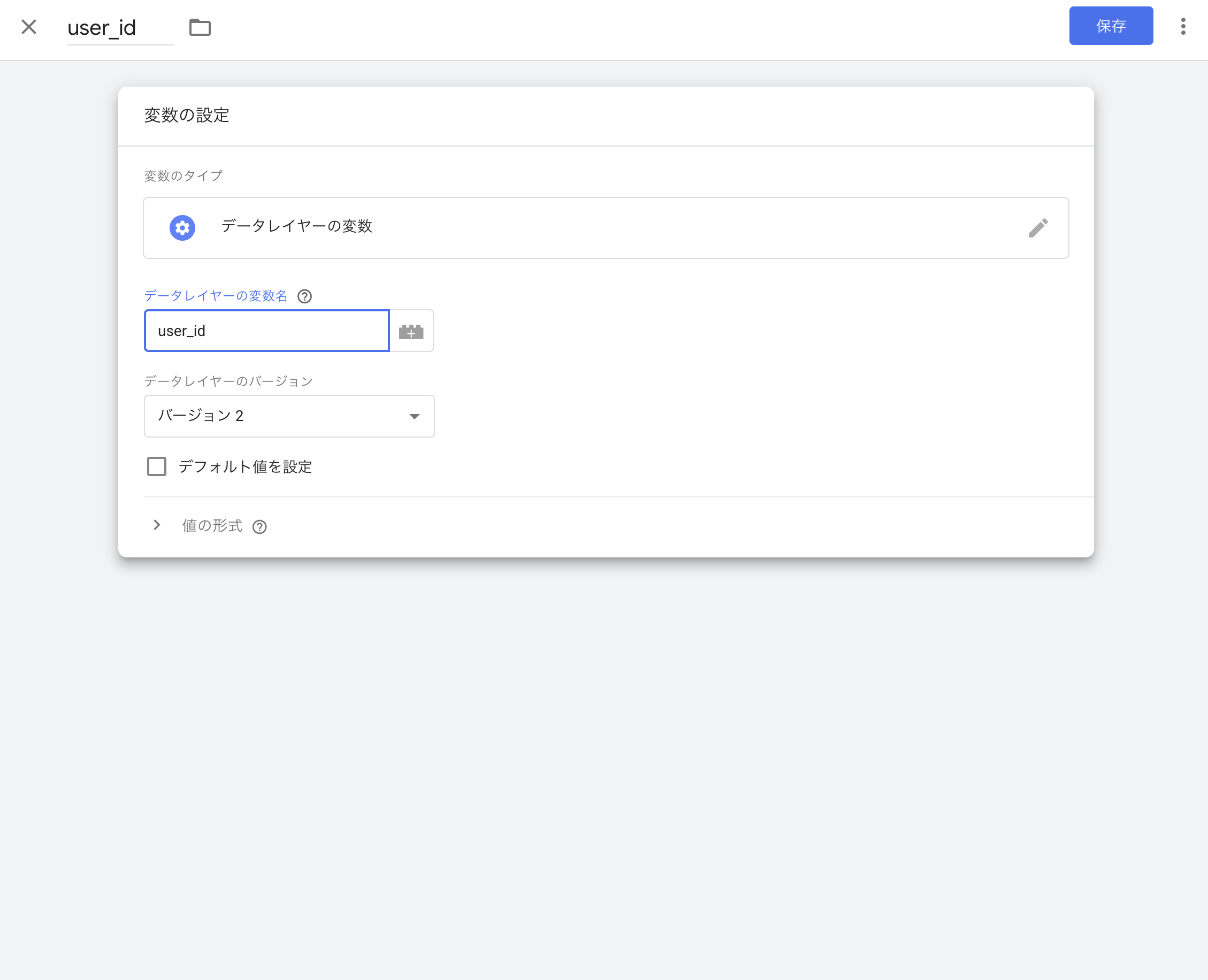The height and width of the screenshot is (980, 1208).
Task: Open help icon next to 値の形式
Action: [259, 527]
